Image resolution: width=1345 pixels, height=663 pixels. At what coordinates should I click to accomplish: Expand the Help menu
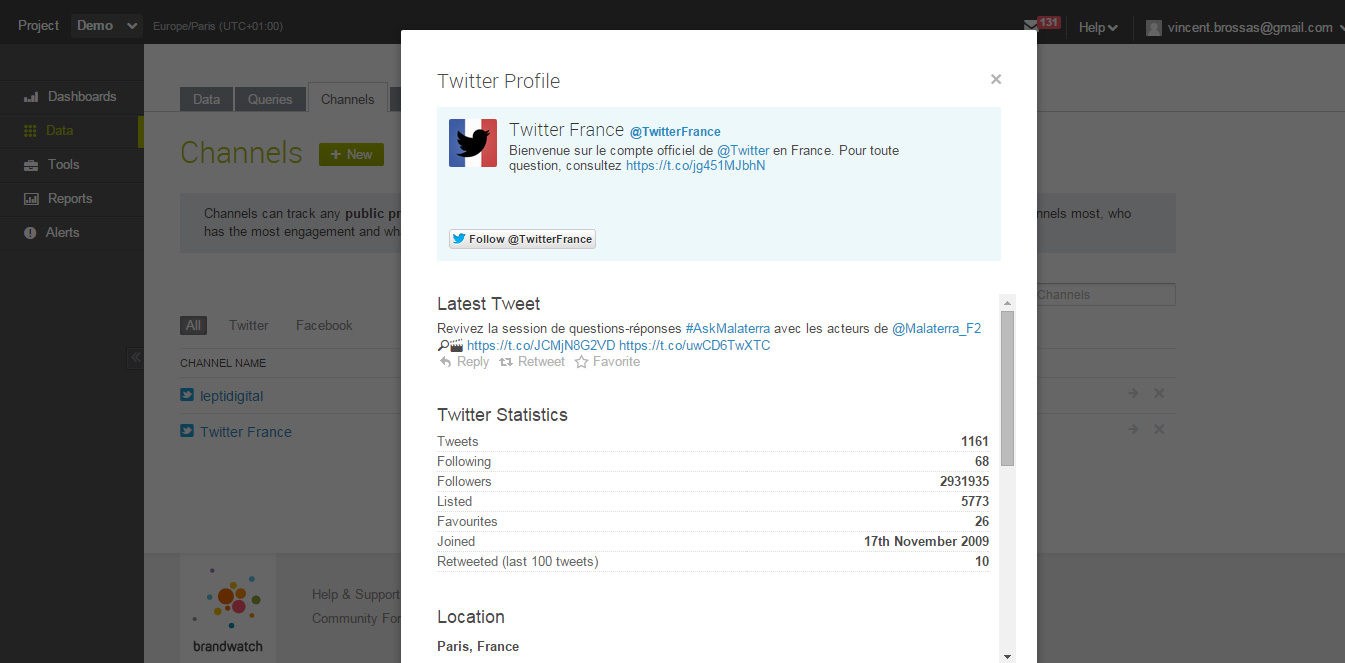click(x=1098, y=28)
